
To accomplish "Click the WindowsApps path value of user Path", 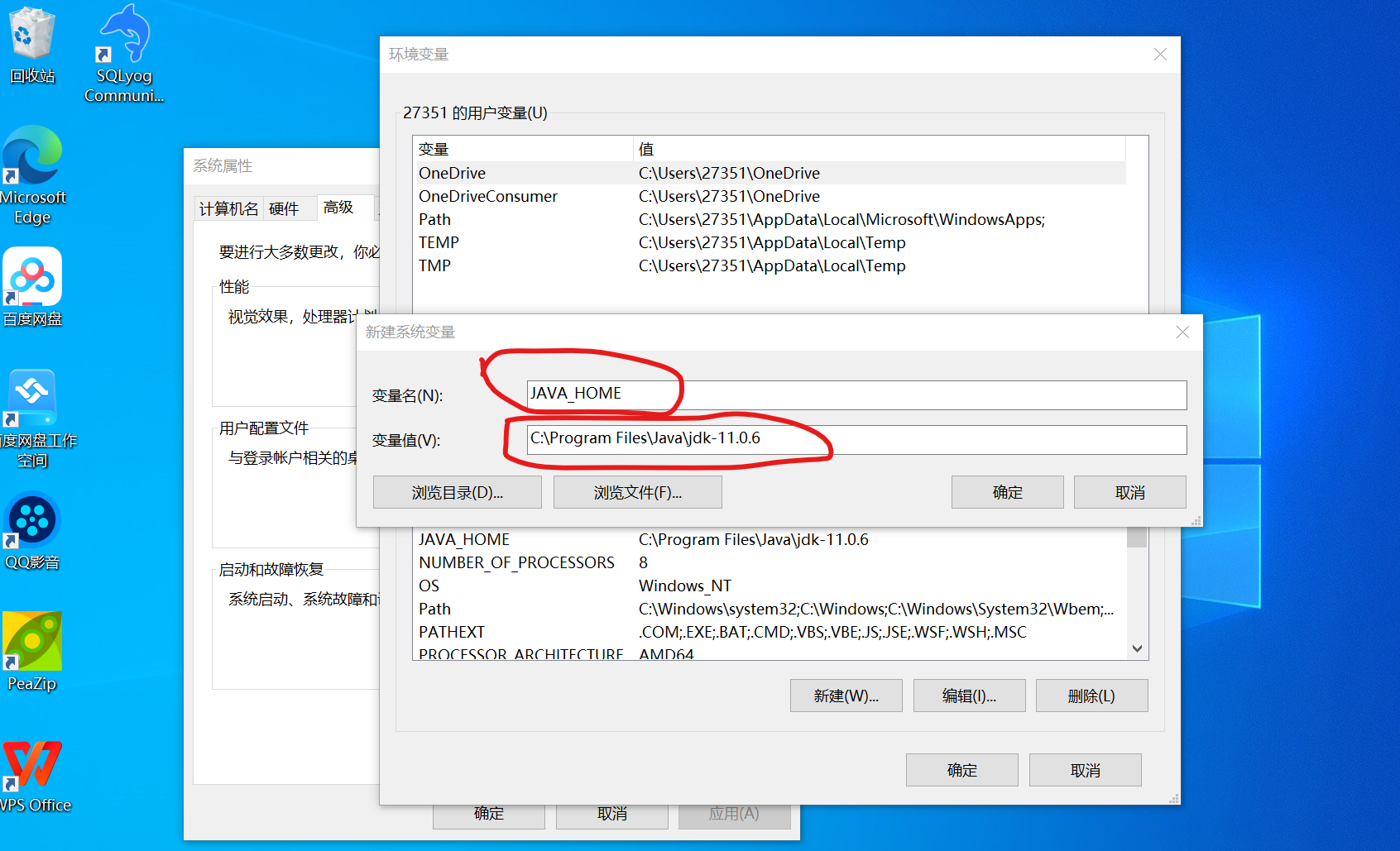I will point(842,219).
